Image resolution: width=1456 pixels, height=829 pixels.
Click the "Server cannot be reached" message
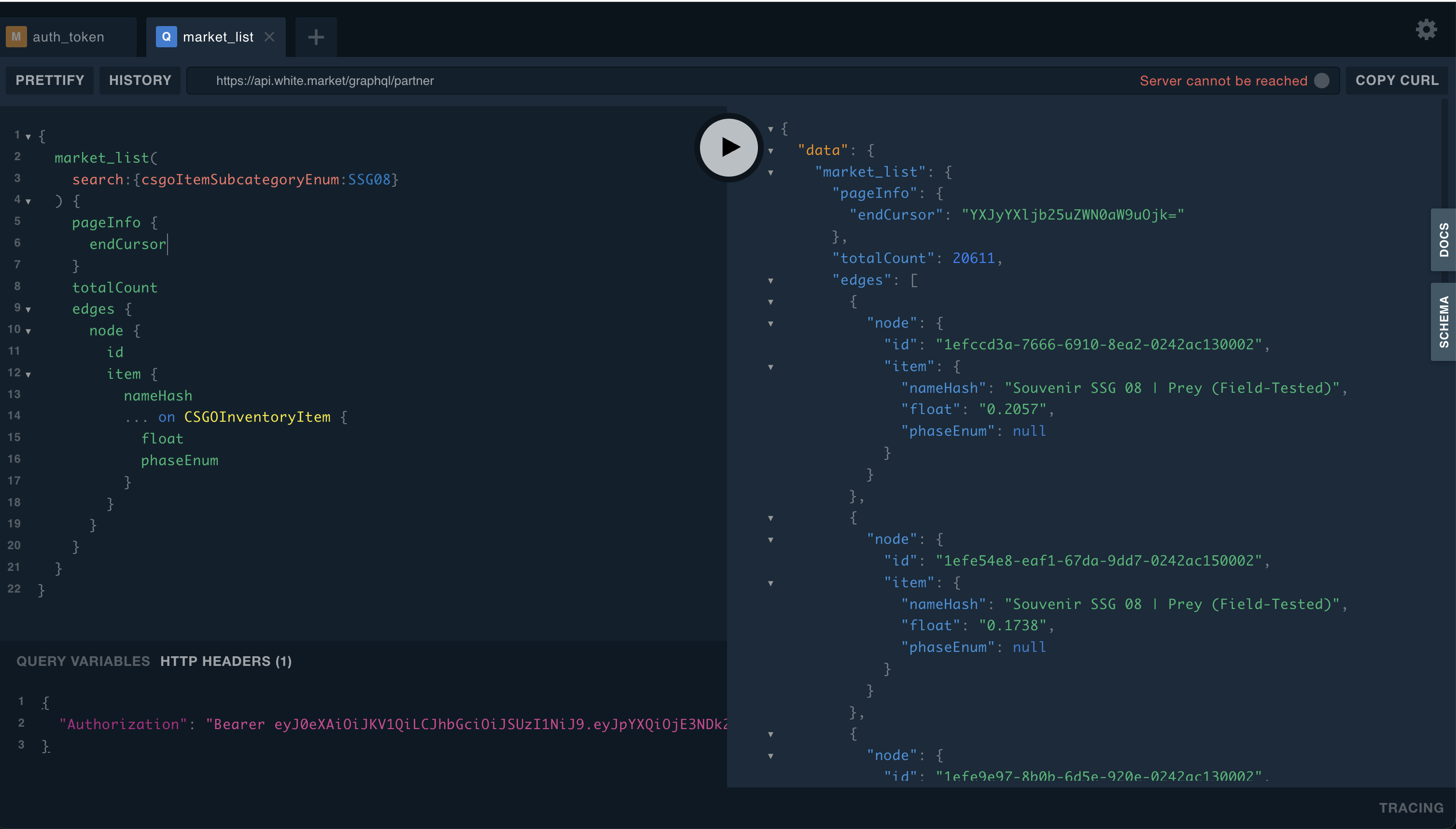coord(1223,81)
